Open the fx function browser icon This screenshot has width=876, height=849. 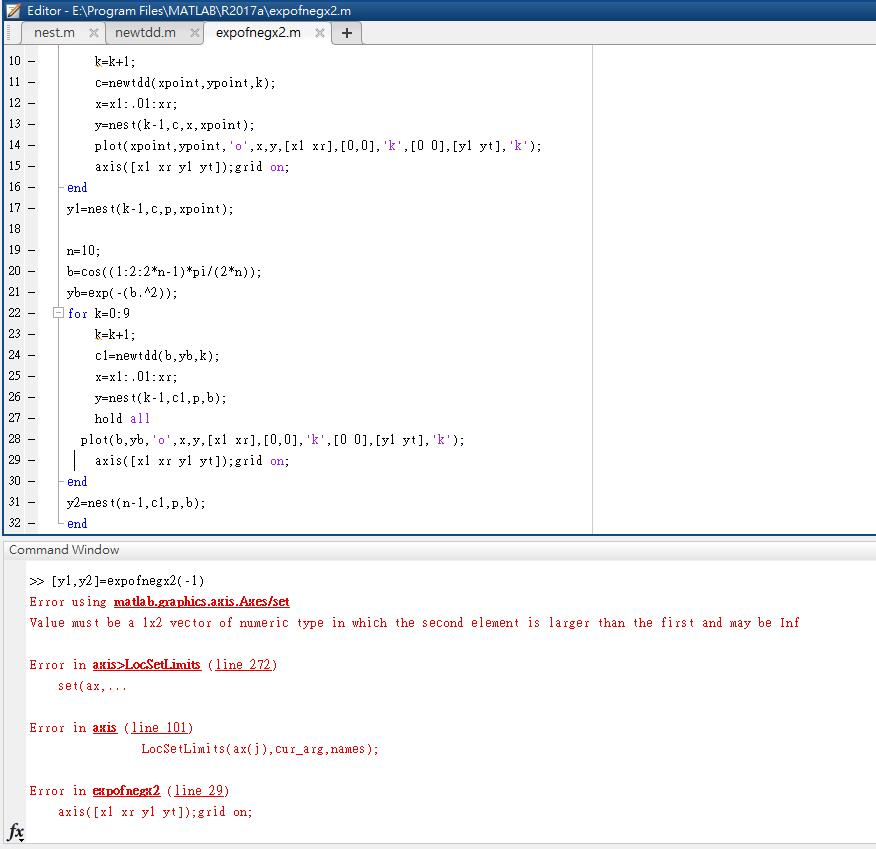pos(16,832)
